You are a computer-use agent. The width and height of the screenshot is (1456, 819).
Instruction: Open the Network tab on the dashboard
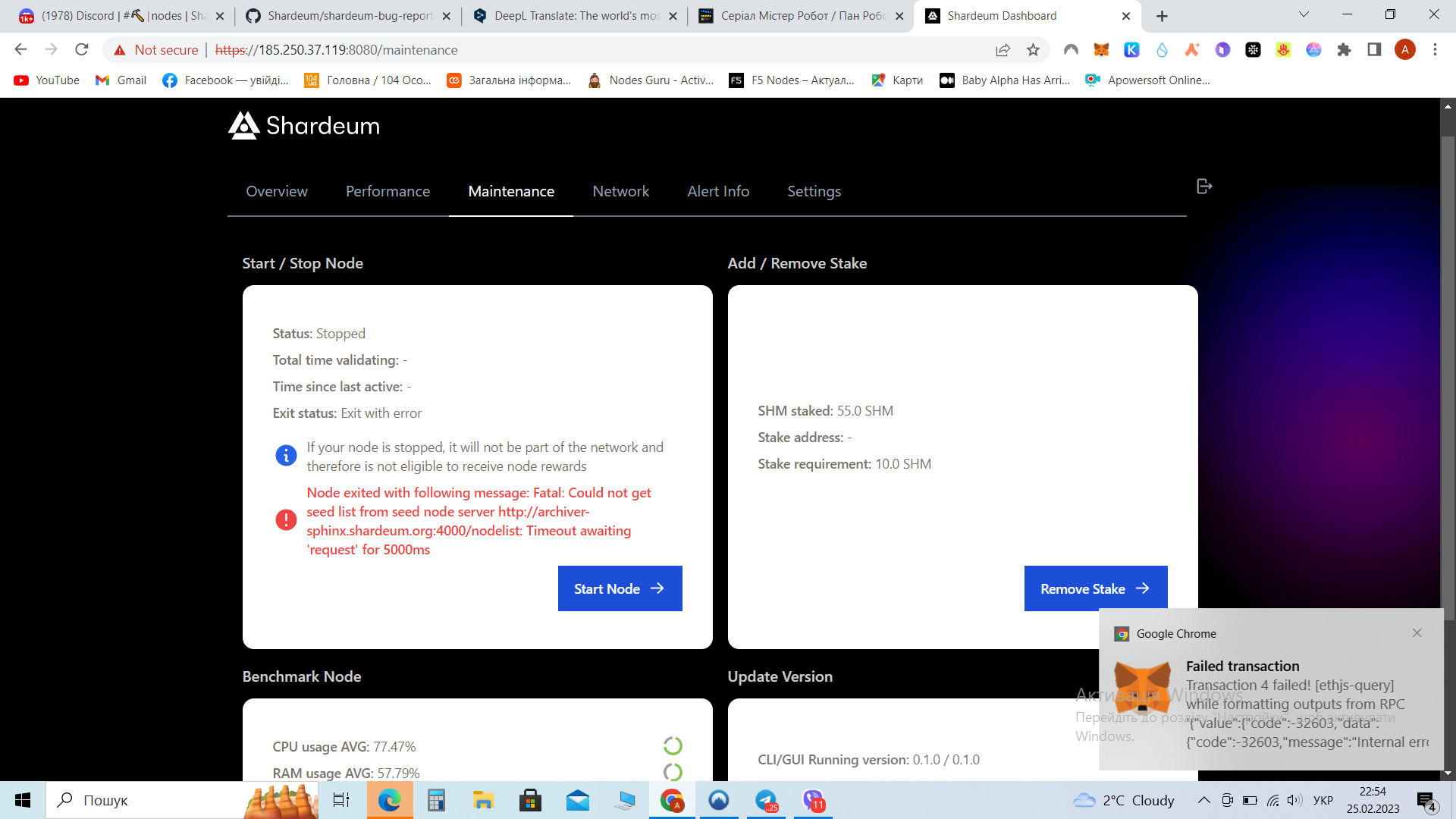pos(620,191)
